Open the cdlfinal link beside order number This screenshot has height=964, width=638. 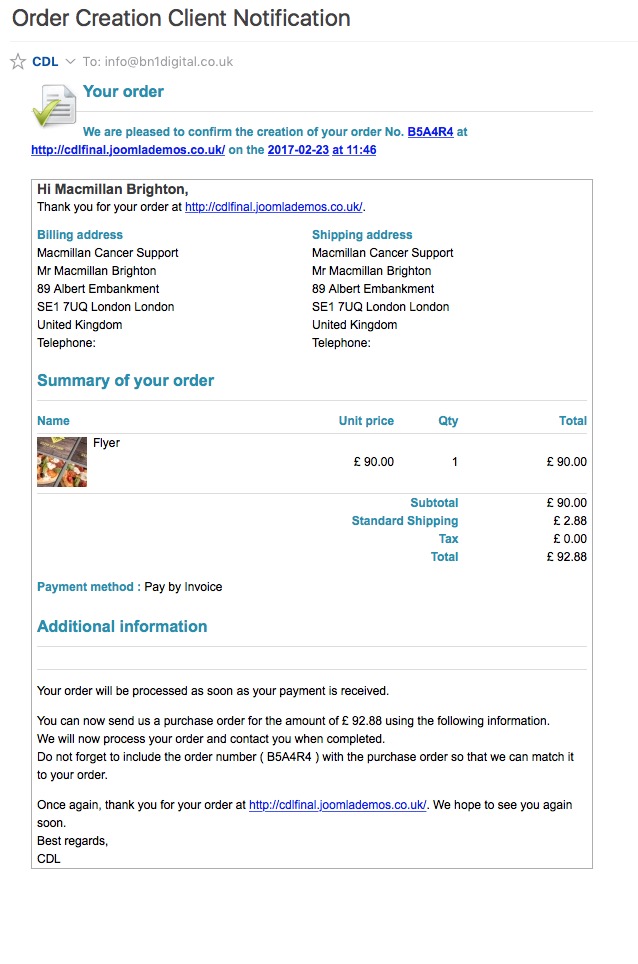click(128, 150)
